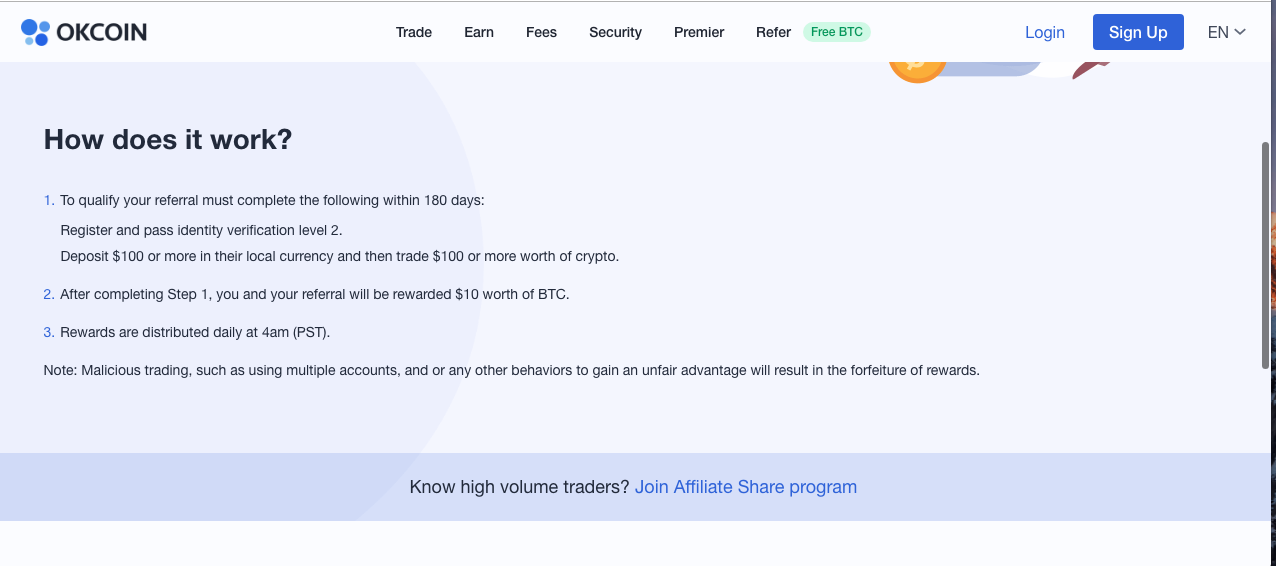Click the Sign Up button
The height and width of the screenshot is (566, 1276).
coord(1138,32)
